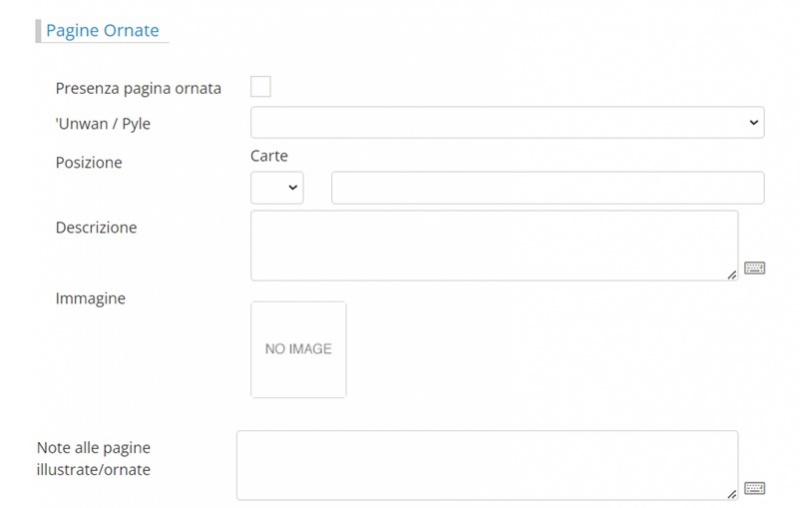Expand the small dropdown under Carte
Viewport: 800px width, 508px height.
click(277, 188)
